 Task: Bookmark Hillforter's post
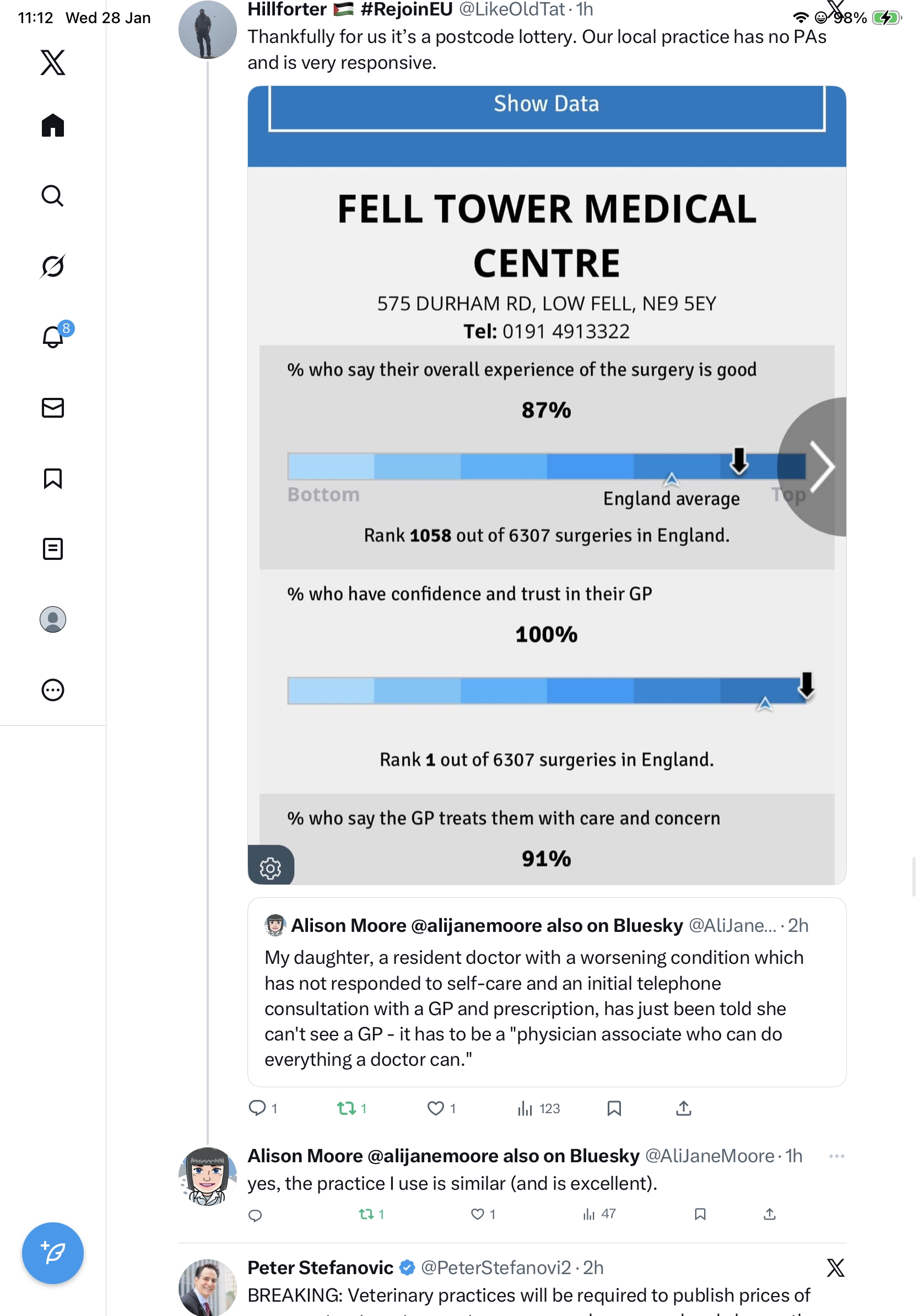614,1108
